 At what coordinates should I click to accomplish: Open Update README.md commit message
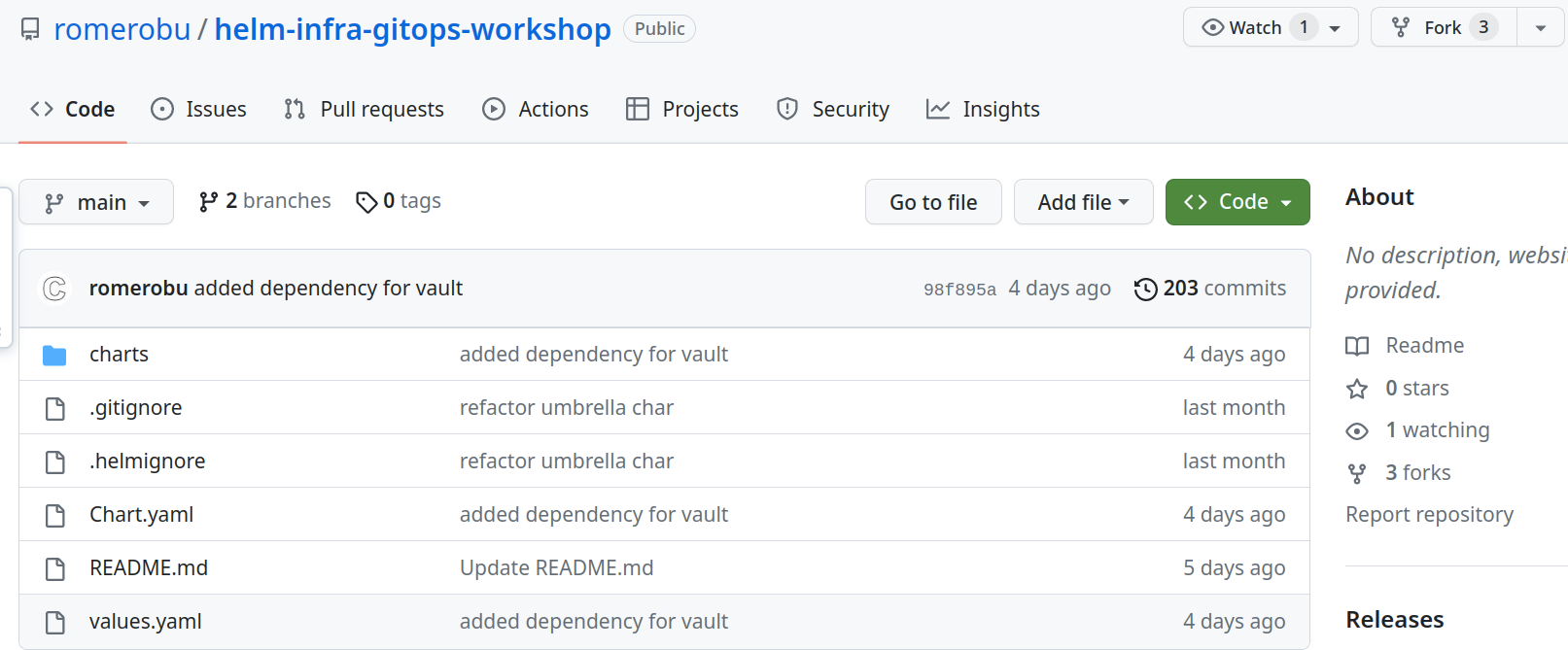pos(556,568)
